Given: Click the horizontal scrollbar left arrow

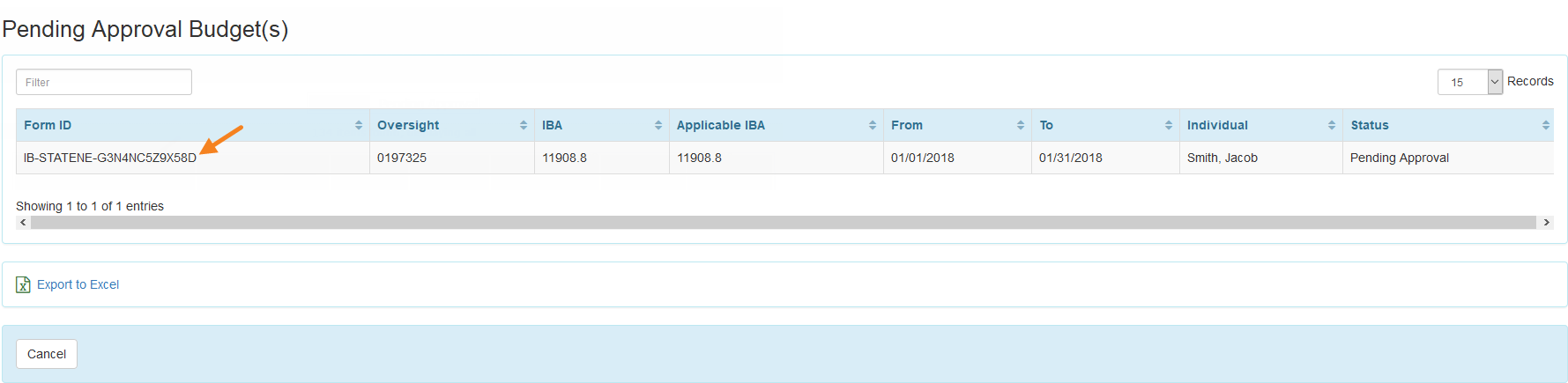Looking at the screenshot, I should [x=23, y=223].
